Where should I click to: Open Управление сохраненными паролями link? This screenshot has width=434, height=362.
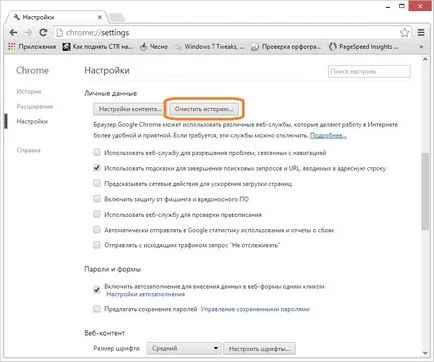pos(255,309)
